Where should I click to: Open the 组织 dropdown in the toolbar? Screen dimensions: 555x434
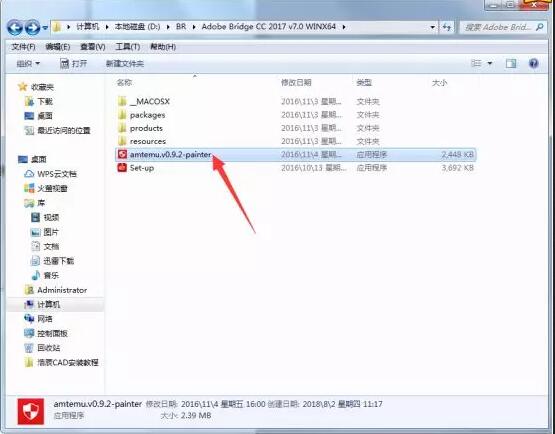click(x=28, y=64)
